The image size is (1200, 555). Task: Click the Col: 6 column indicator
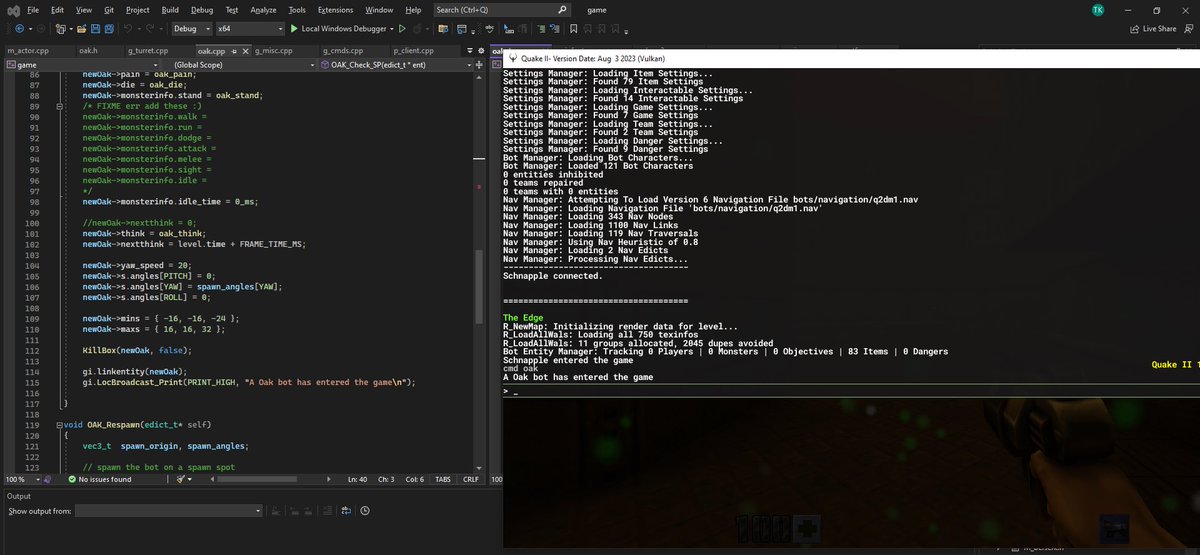pyautogui.click(x=415, y=479)
